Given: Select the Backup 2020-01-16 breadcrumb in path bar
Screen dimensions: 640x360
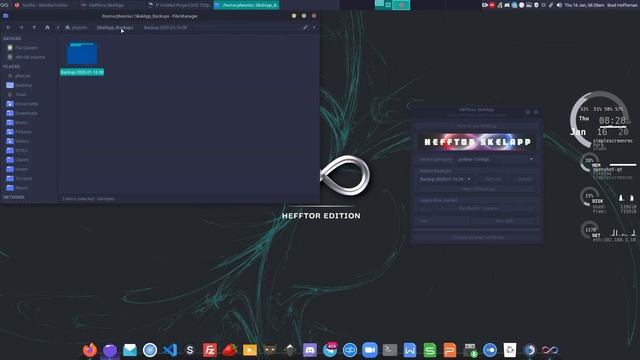Looking at the screenshot, I should [165, 28].
